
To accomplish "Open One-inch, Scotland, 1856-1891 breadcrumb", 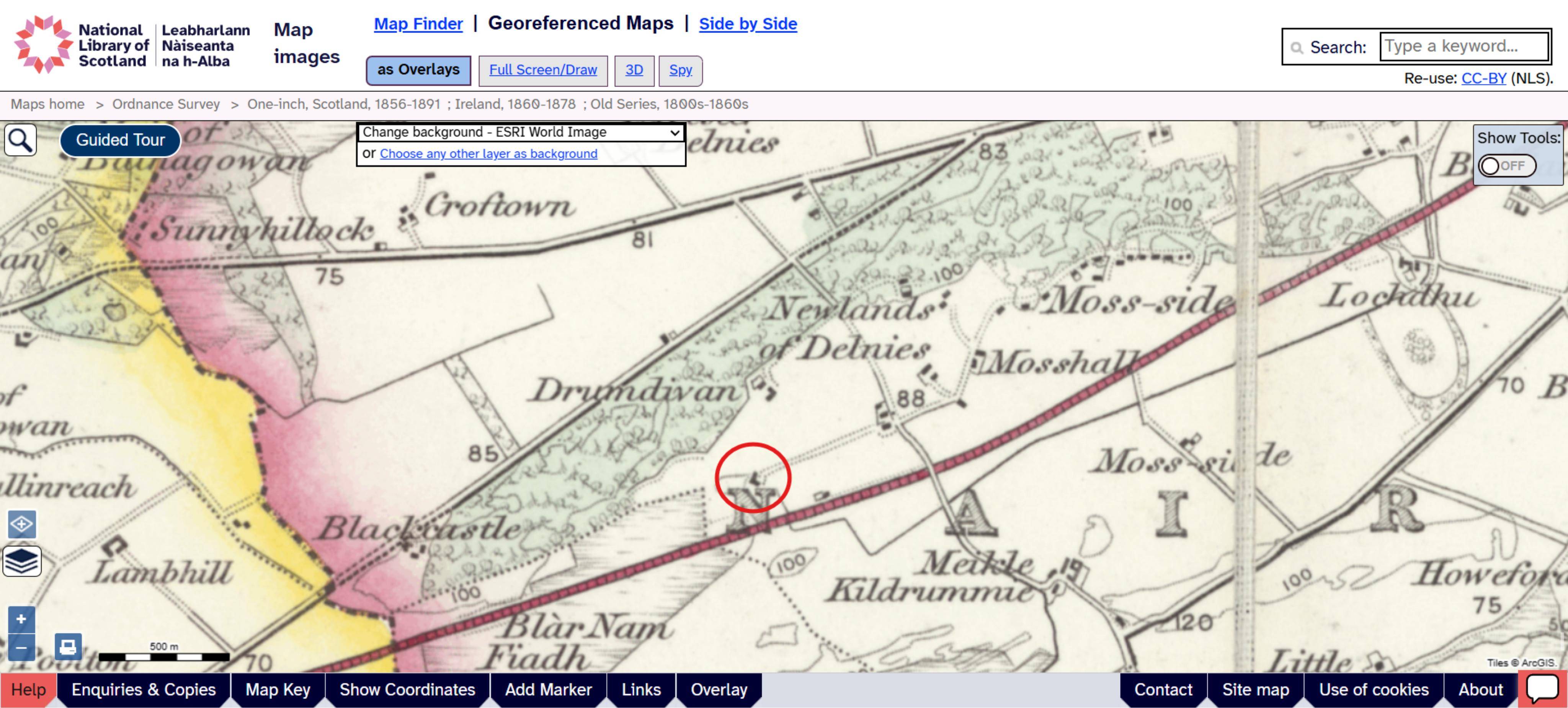I will pos(343,104).
